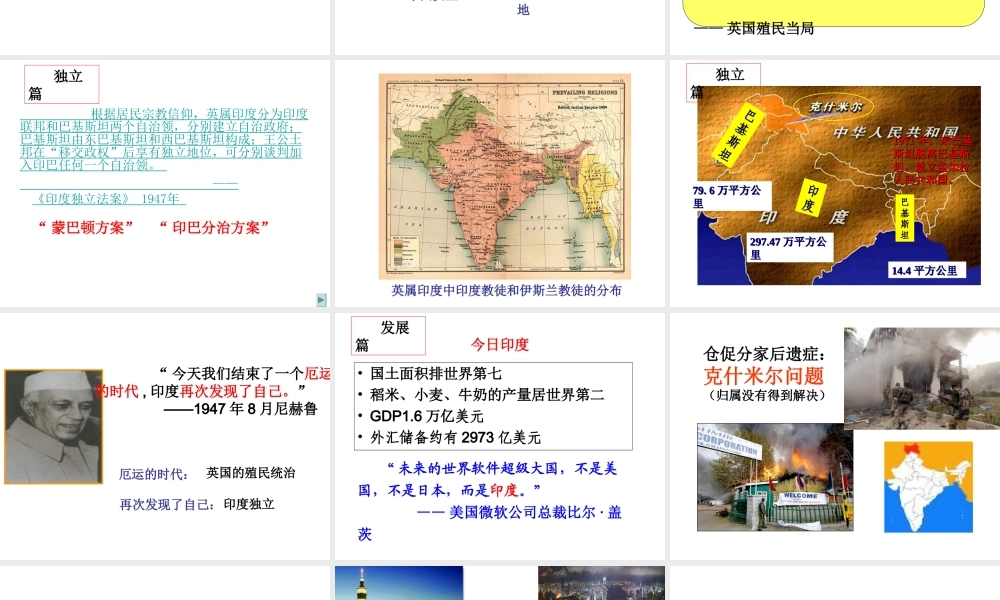This screenshot has width=1000, height=600.
Task: Click the red 克什米尔问题 heading
Action: coord(764,375)
